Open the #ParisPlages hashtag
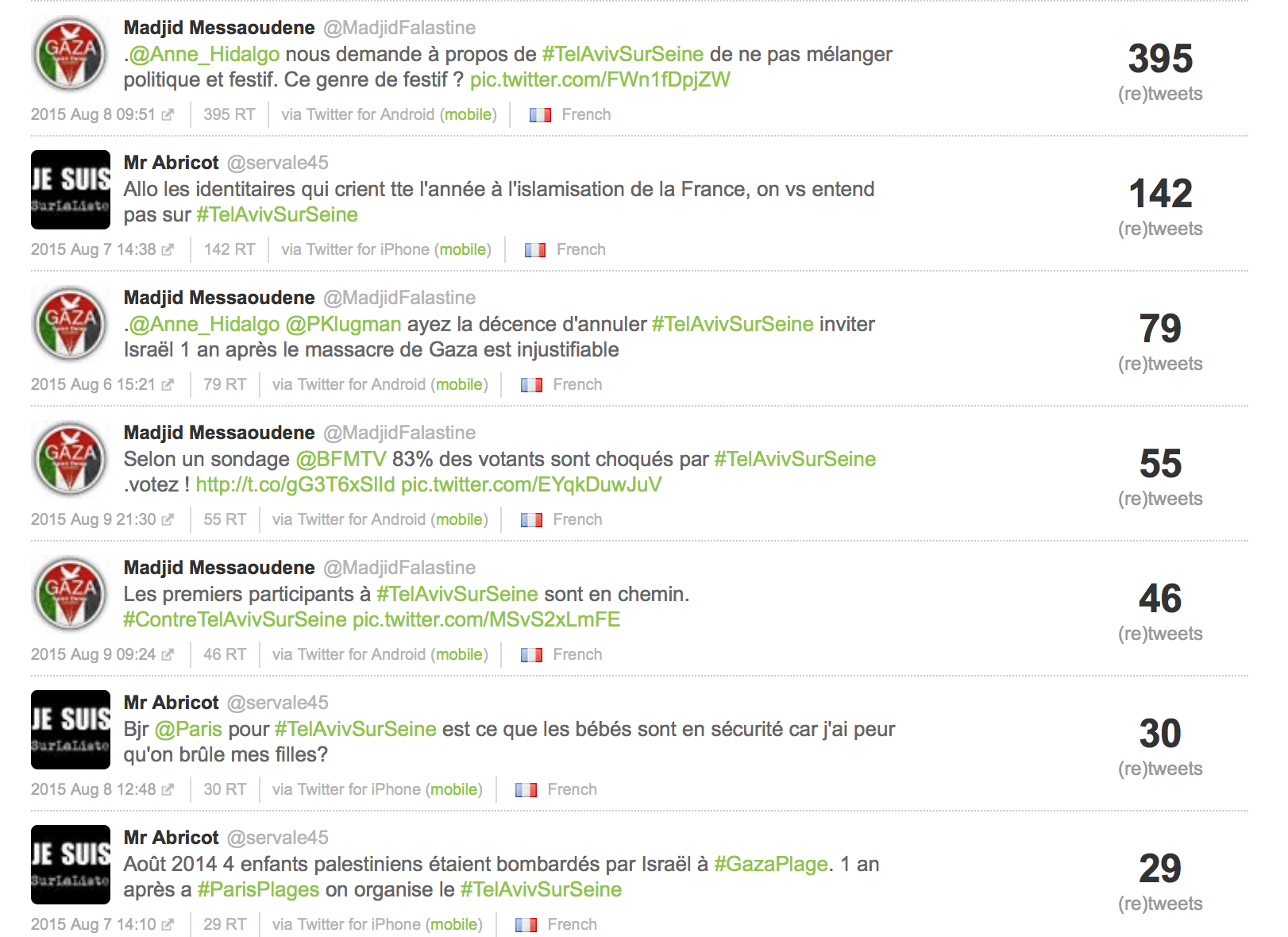The height and width of the screenshot is (937, 1288). click(x=258, y=890)
